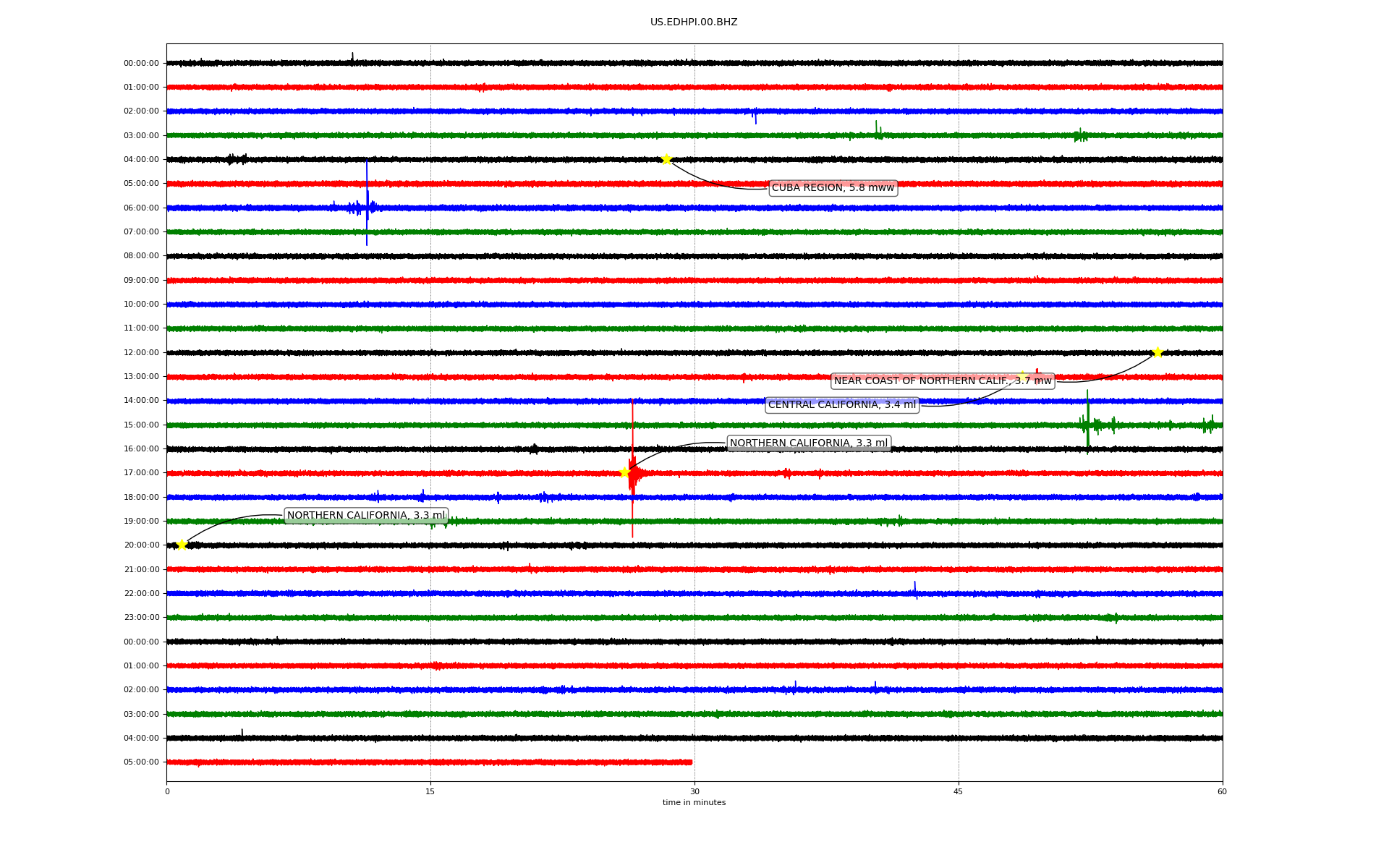
Task: Click the yellow star at start of 20:00:00 trace
Action: tap(182, 545)
